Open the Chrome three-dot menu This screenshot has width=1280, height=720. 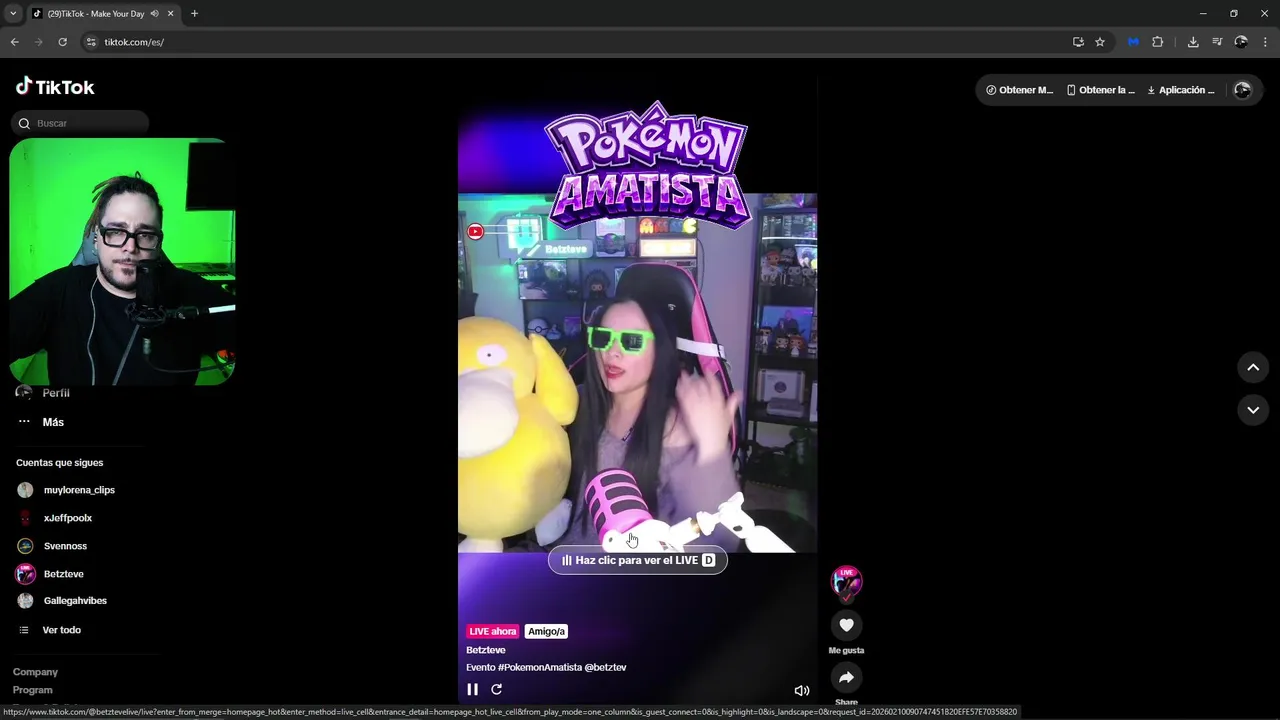[1266, 42]
